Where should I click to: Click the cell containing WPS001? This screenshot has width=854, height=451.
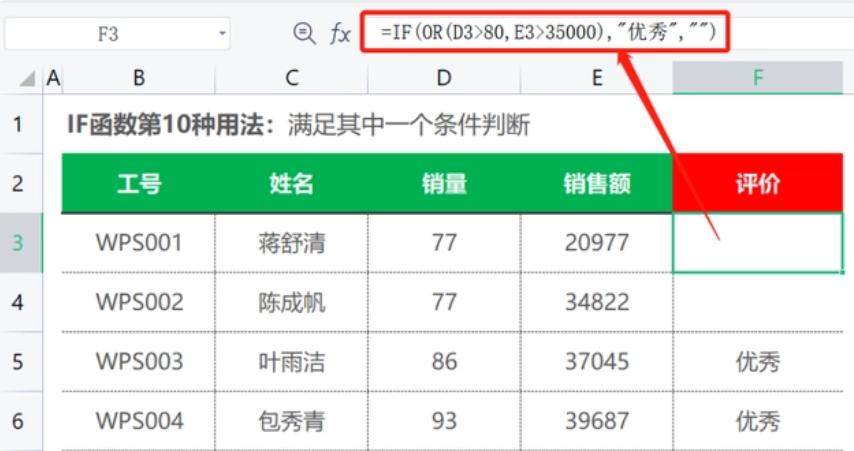pos(138,242)
